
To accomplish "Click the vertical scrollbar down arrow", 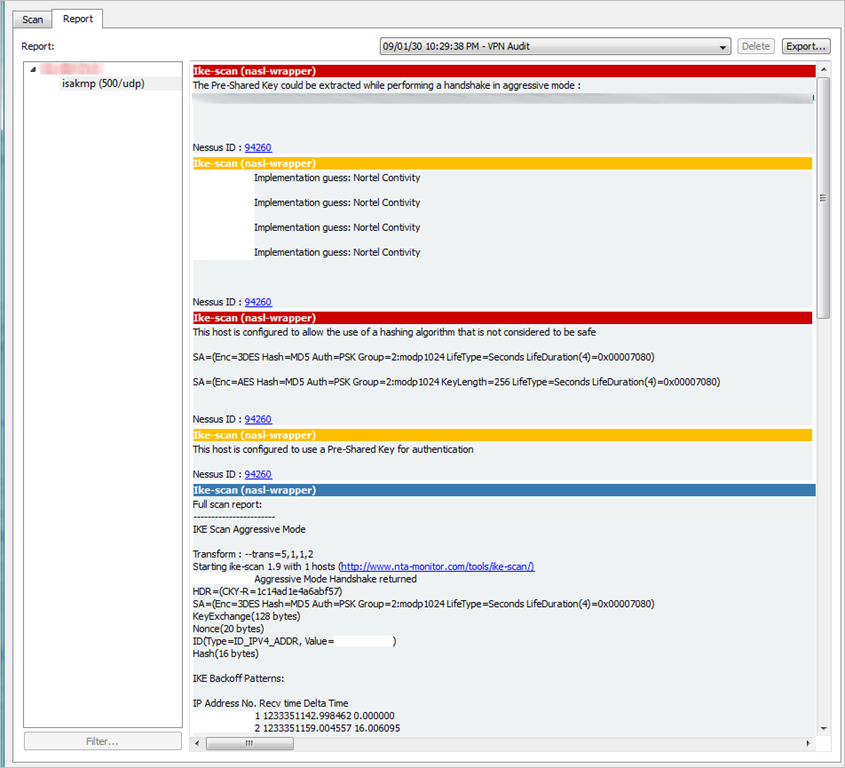I will [x=824, y=728].
